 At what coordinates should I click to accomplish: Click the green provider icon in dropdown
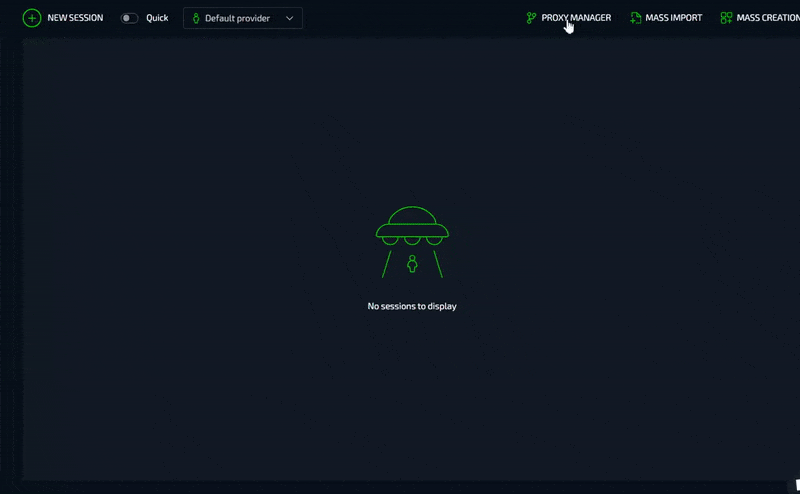click(196, 18)
